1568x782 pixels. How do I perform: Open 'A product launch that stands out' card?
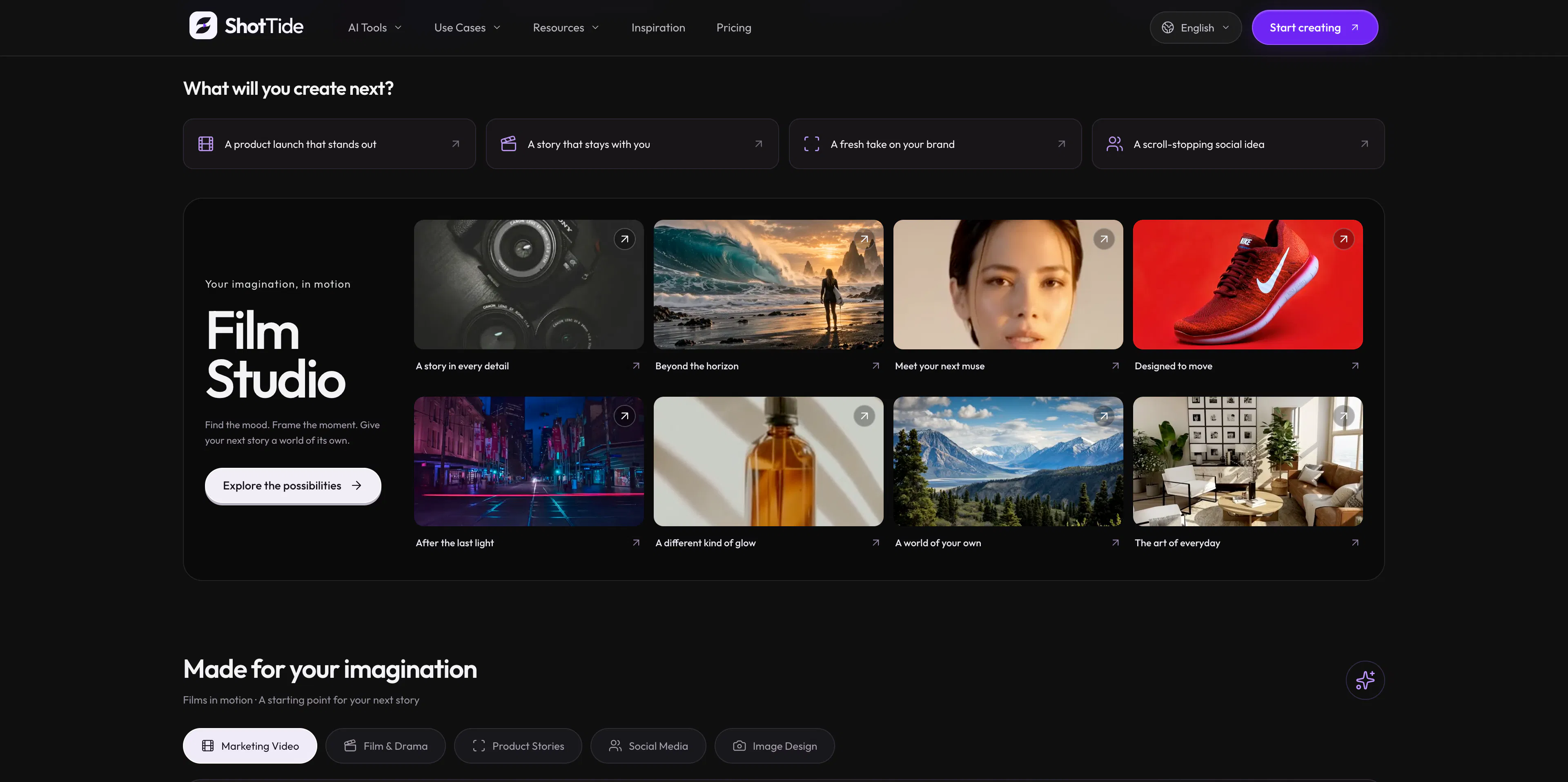tap(329, 144)
